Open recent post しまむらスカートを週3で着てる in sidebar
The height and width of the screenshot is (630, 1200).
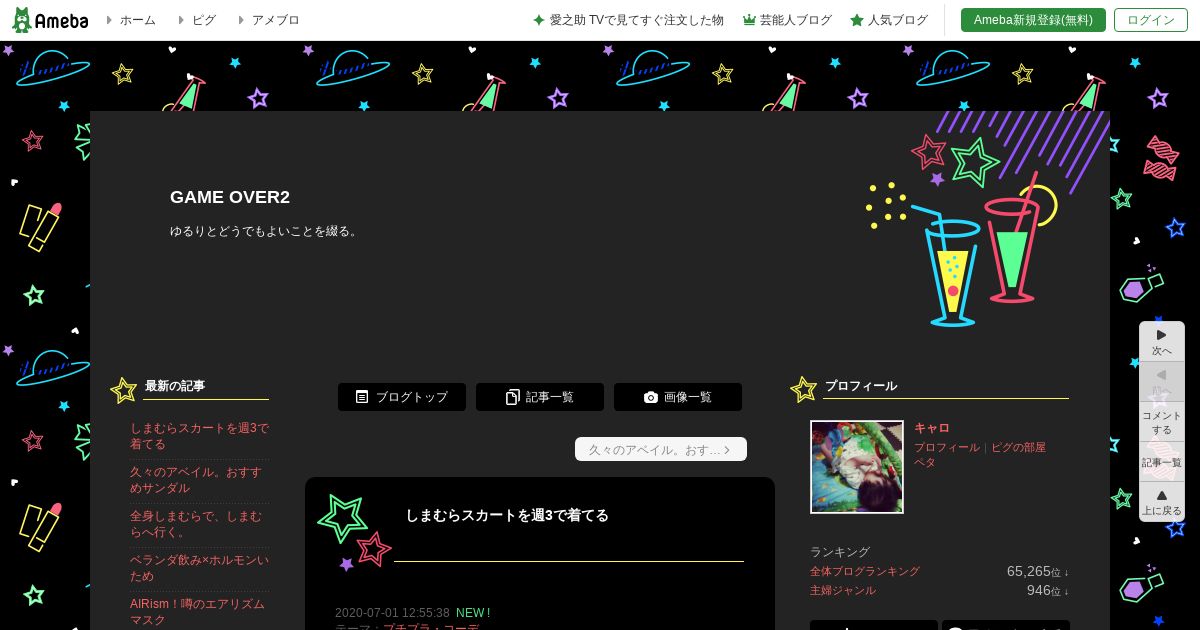click(199, 436)
